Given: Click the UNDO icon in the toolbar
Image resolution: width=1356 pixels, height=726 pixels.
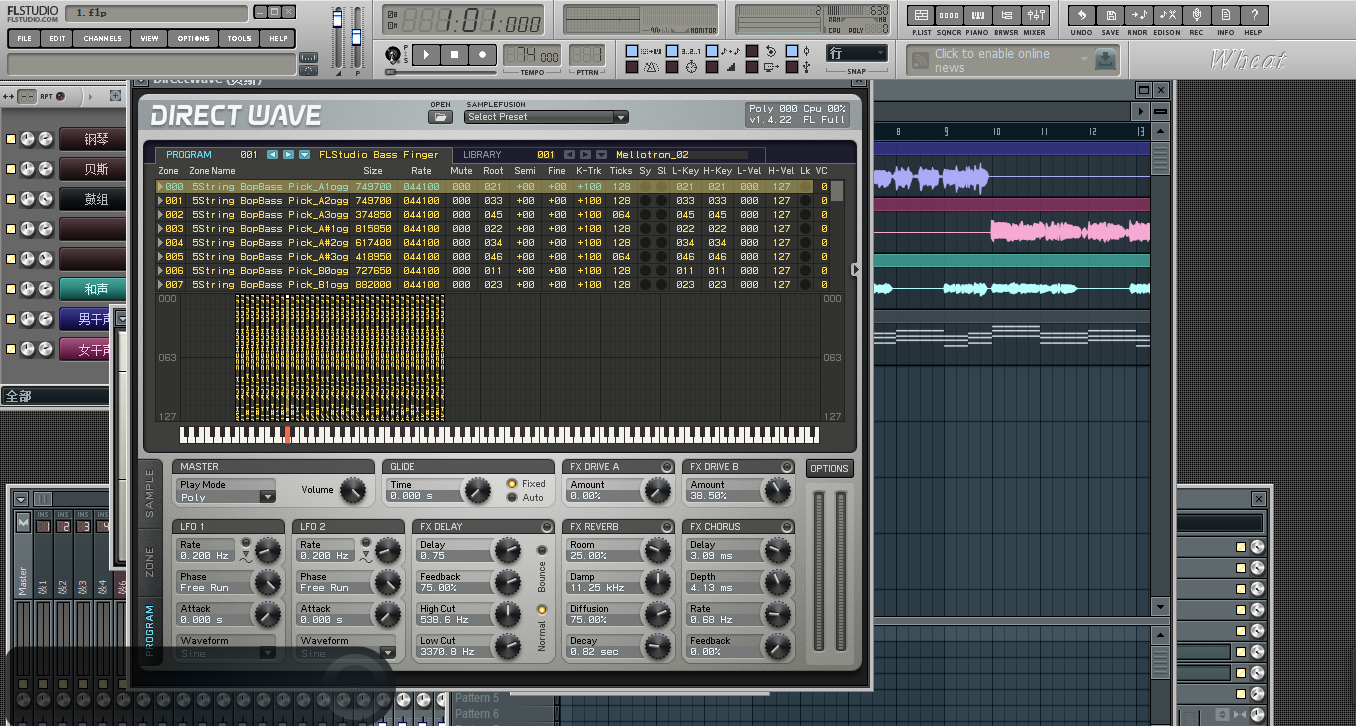Looking at the screenshot, I should [x=1082, y=15].
